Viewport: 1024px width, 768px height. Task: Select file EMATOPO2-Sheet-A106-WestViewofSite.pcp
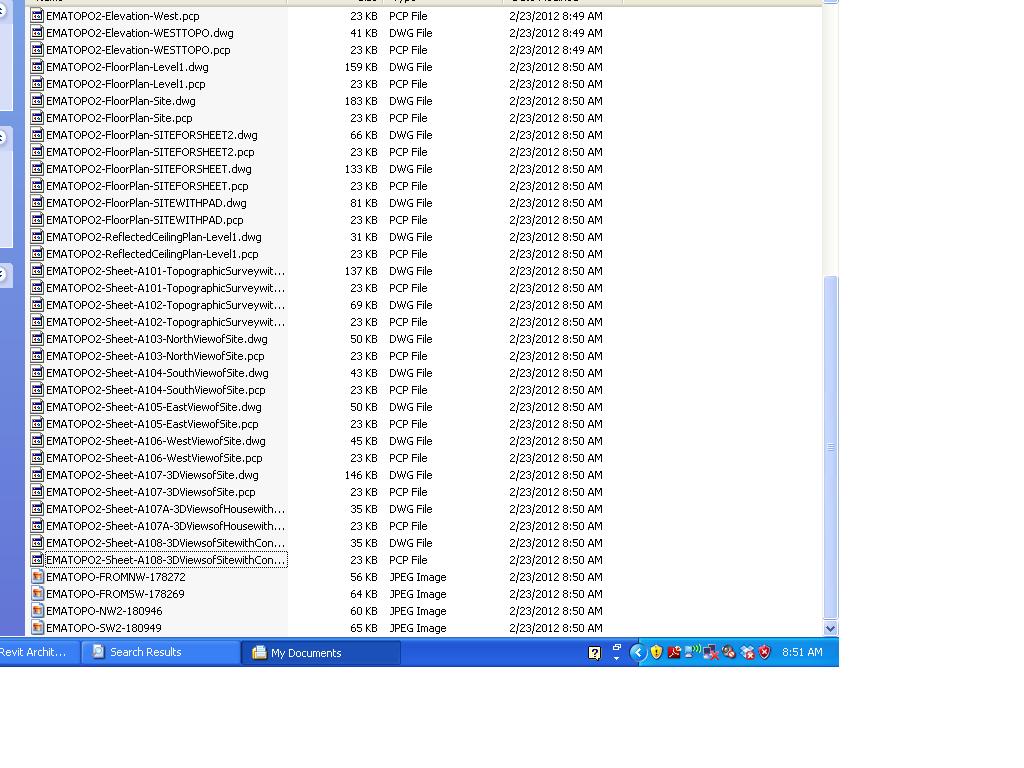pos(154,457)
